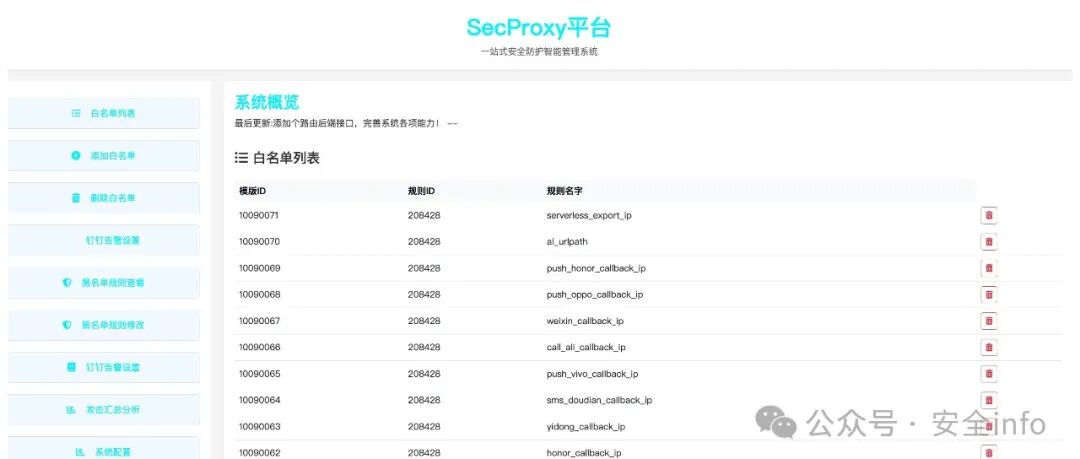
Task: Click rule ID 208428 in serverless_export_ip row
Action: pos(424,216)
